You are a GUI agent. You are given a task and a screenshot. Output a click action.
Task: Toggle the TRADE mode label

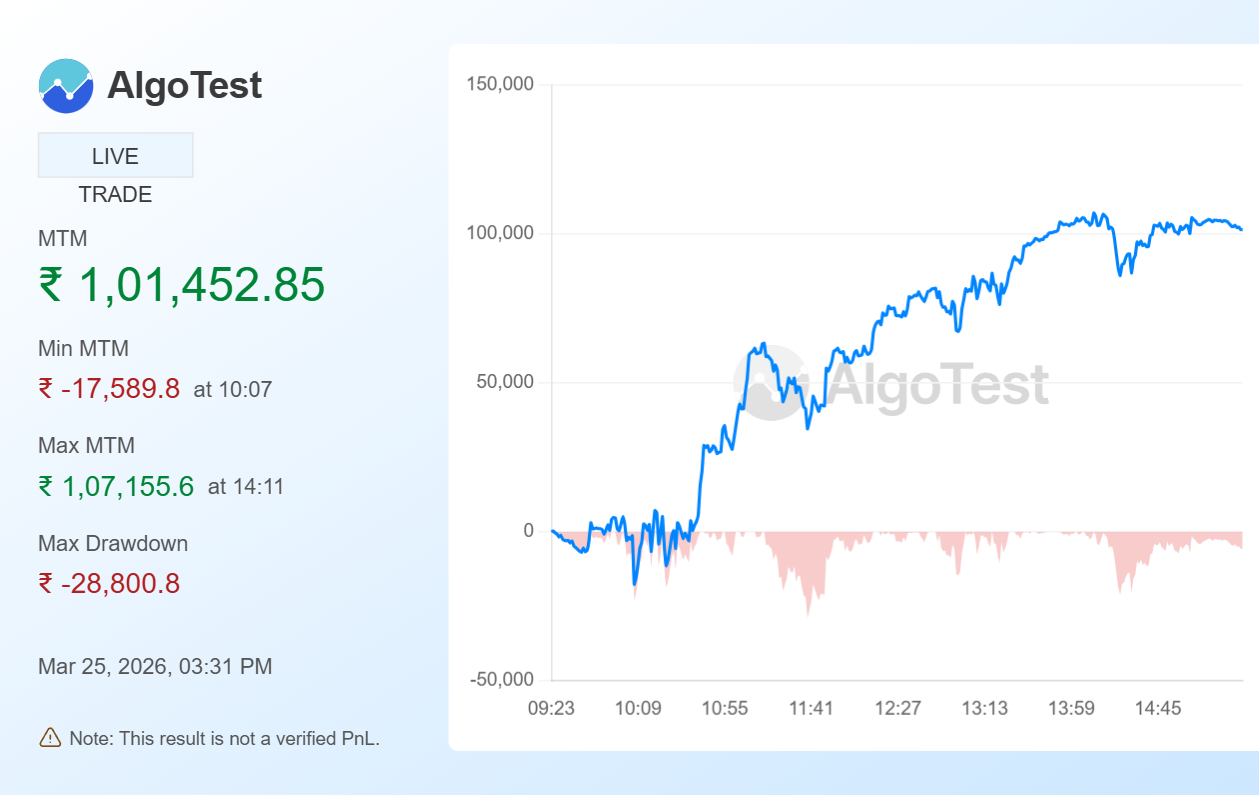click(x=115, y=194)
